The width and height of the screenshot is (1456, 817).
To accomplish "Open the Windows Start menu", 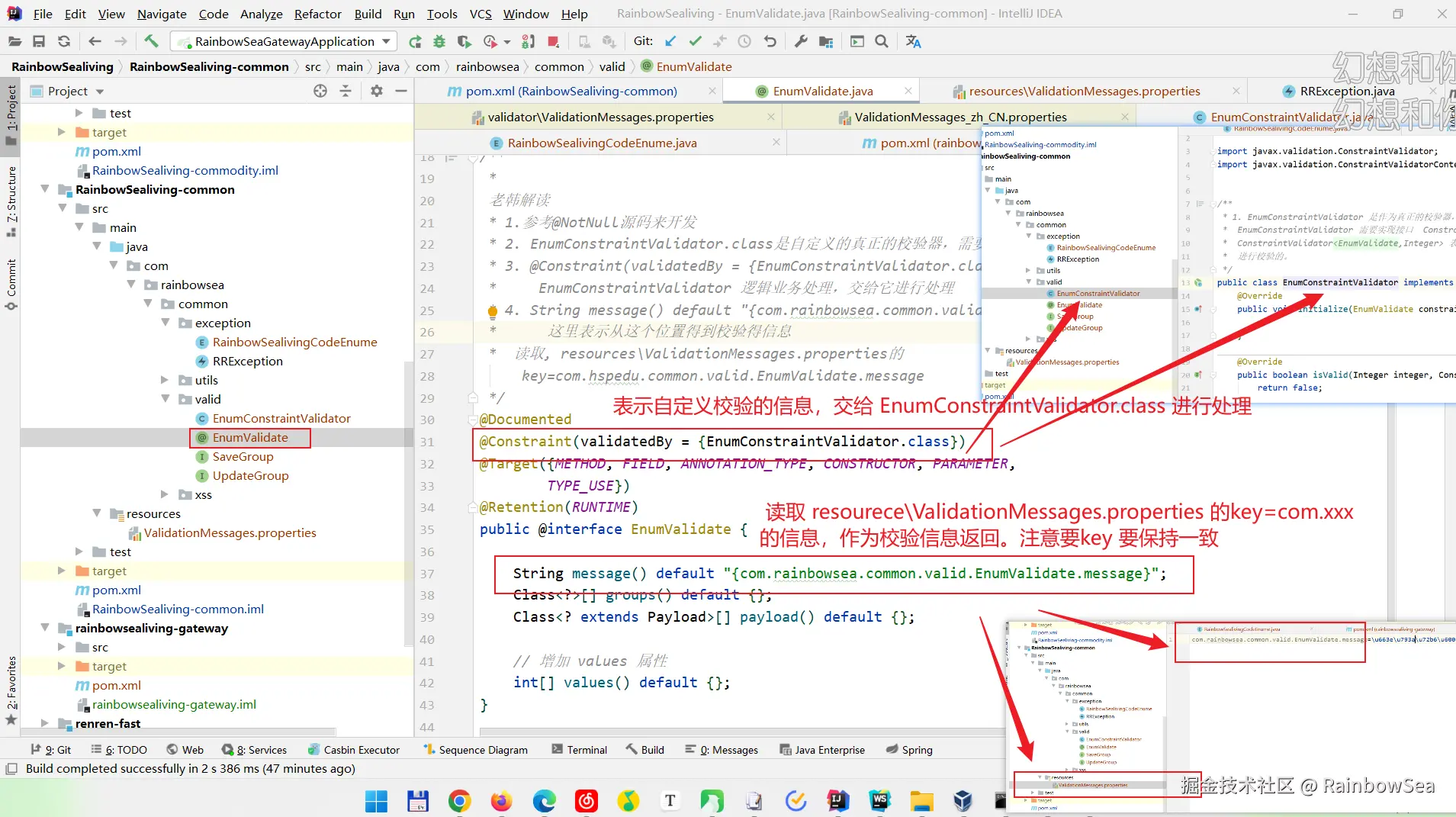I will [376, 800].
